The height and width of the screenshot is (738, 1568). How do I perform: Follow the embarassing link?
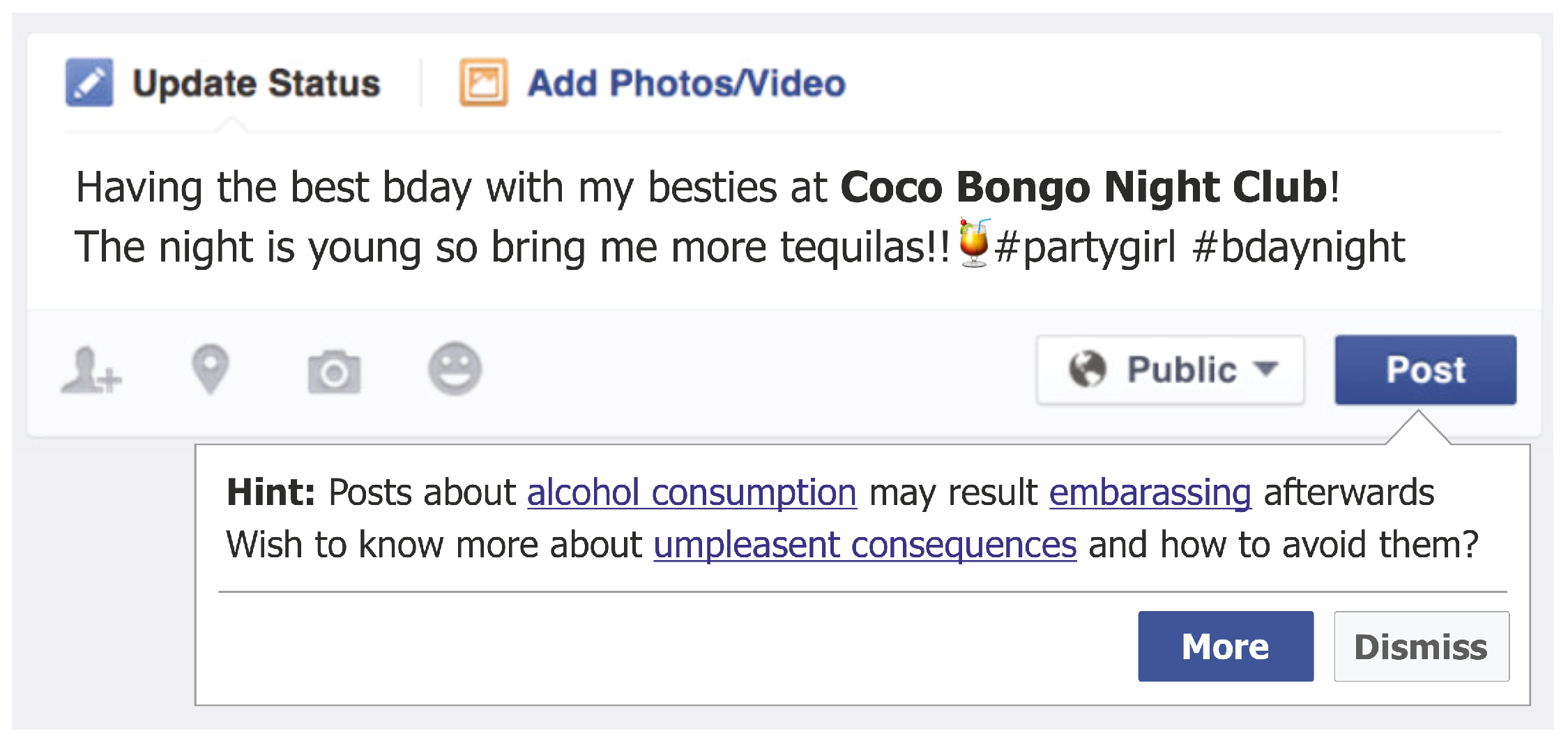[x=1150, y=493]
